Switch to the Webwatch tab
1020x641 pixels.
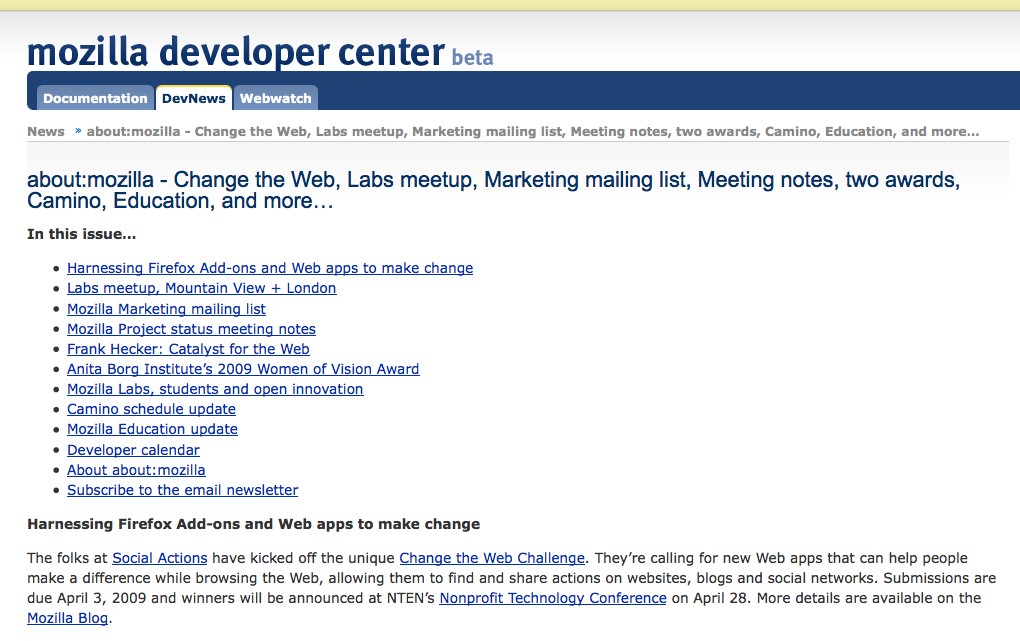tap(276, 98)
